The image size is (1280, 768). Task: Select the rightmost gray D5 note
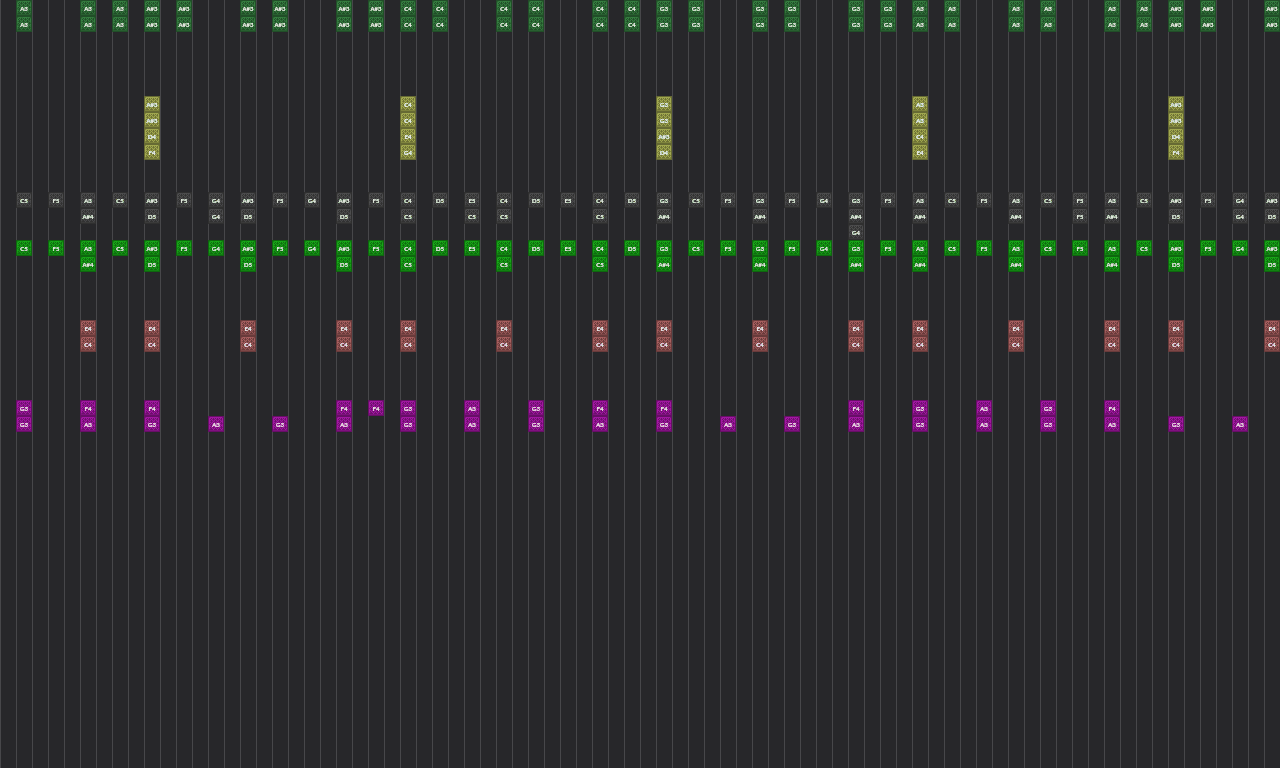[x=1272, y=216]
